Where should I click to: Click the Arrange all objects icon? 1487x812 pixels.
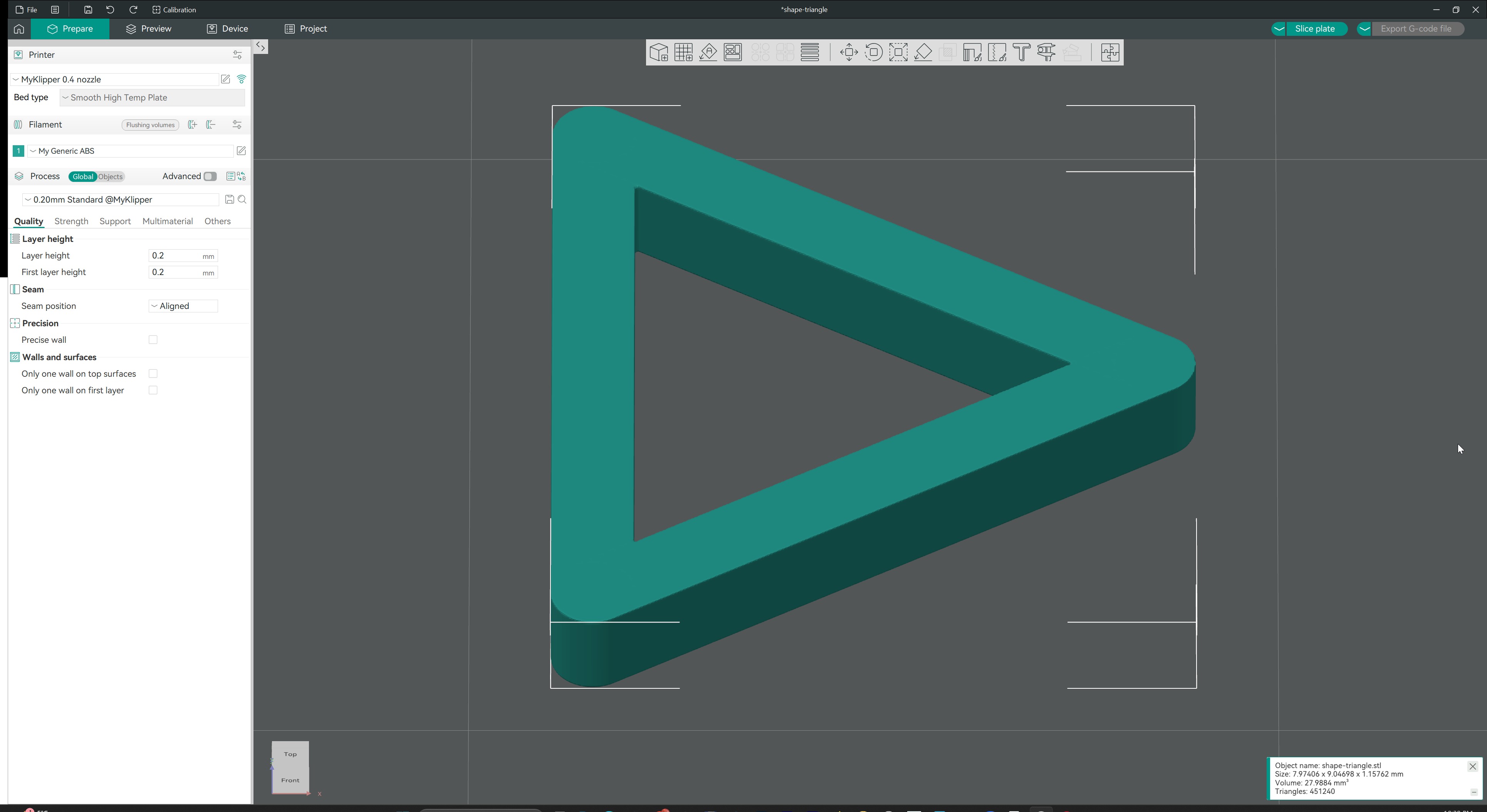(x=733, y=52)
